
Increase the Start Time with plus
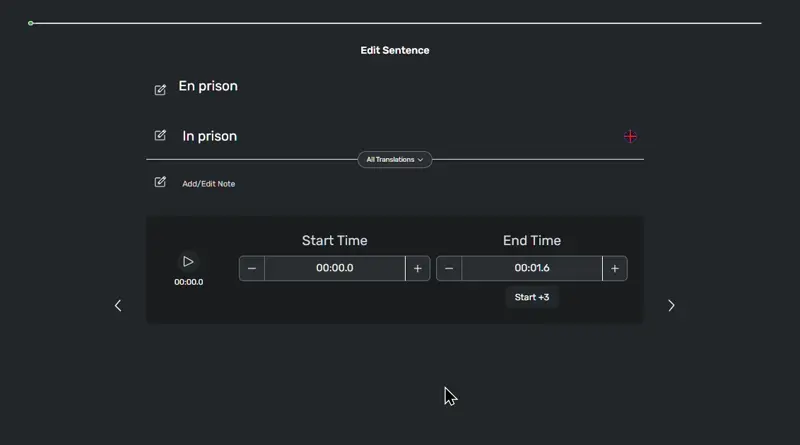pyautogui.click(x=418, y=268)
